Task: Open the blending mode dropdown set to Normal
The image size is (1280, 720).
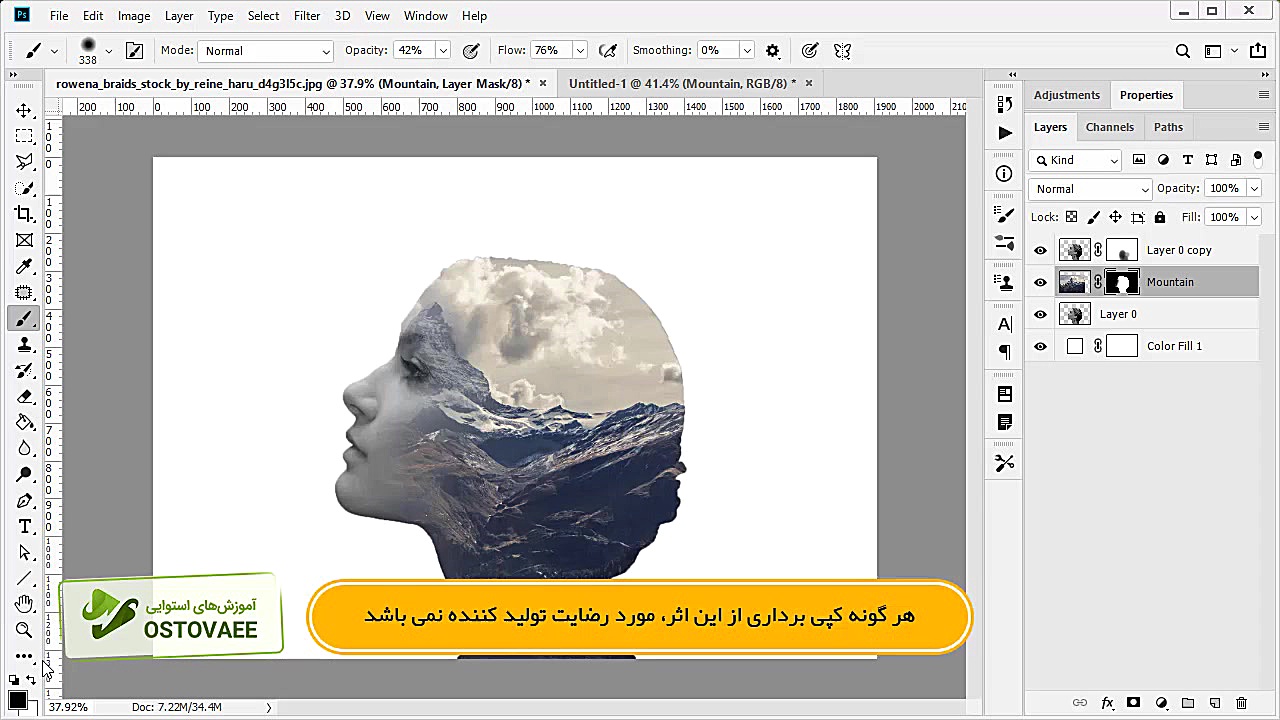Action: 1089,189
